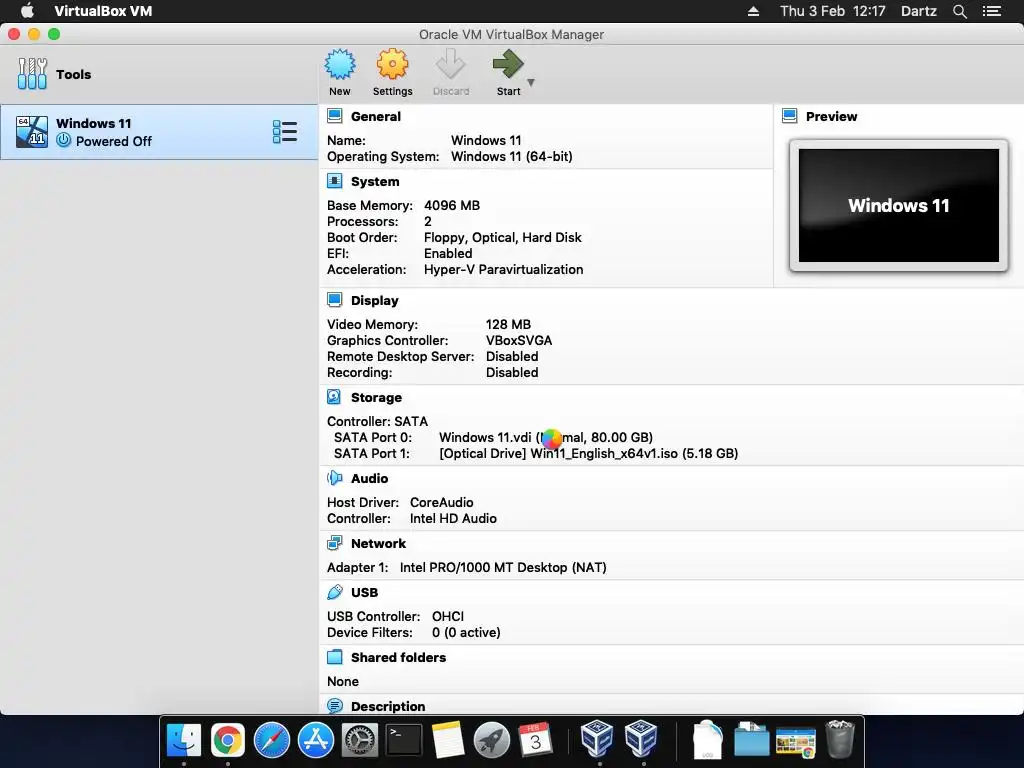1024x768 pixels.
Task: Click the General section icon
Action: (x=334, y=116)
